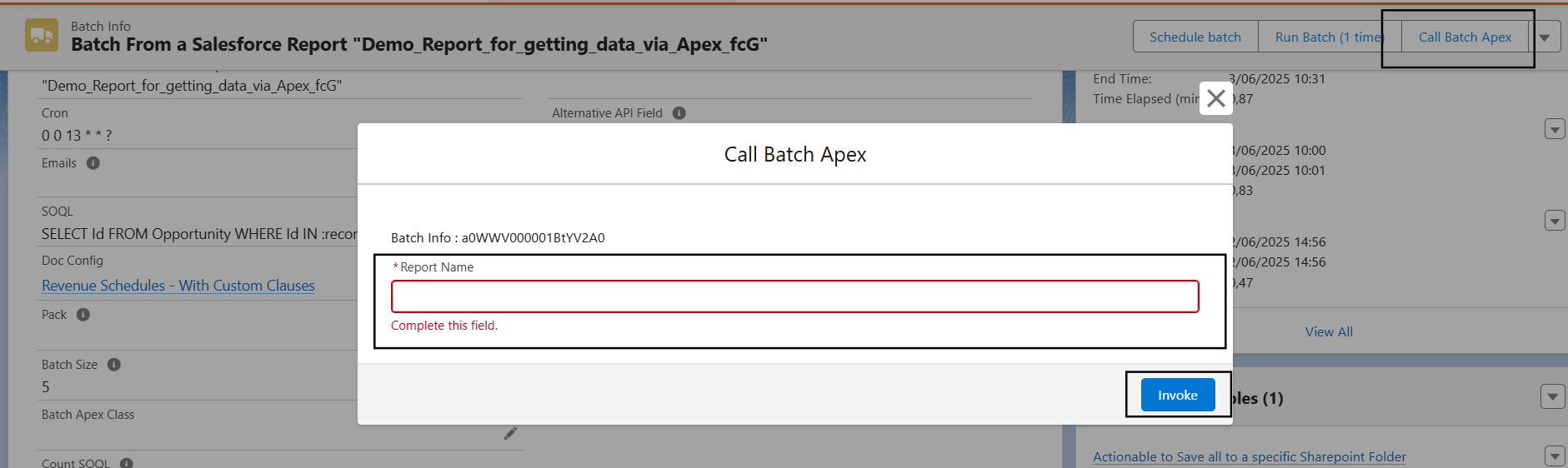Open row menu beside Sharepoint Folder actionable
Image resolution: width=1568 pixels, height=468 pixels.
click(x=1555, y=456)
